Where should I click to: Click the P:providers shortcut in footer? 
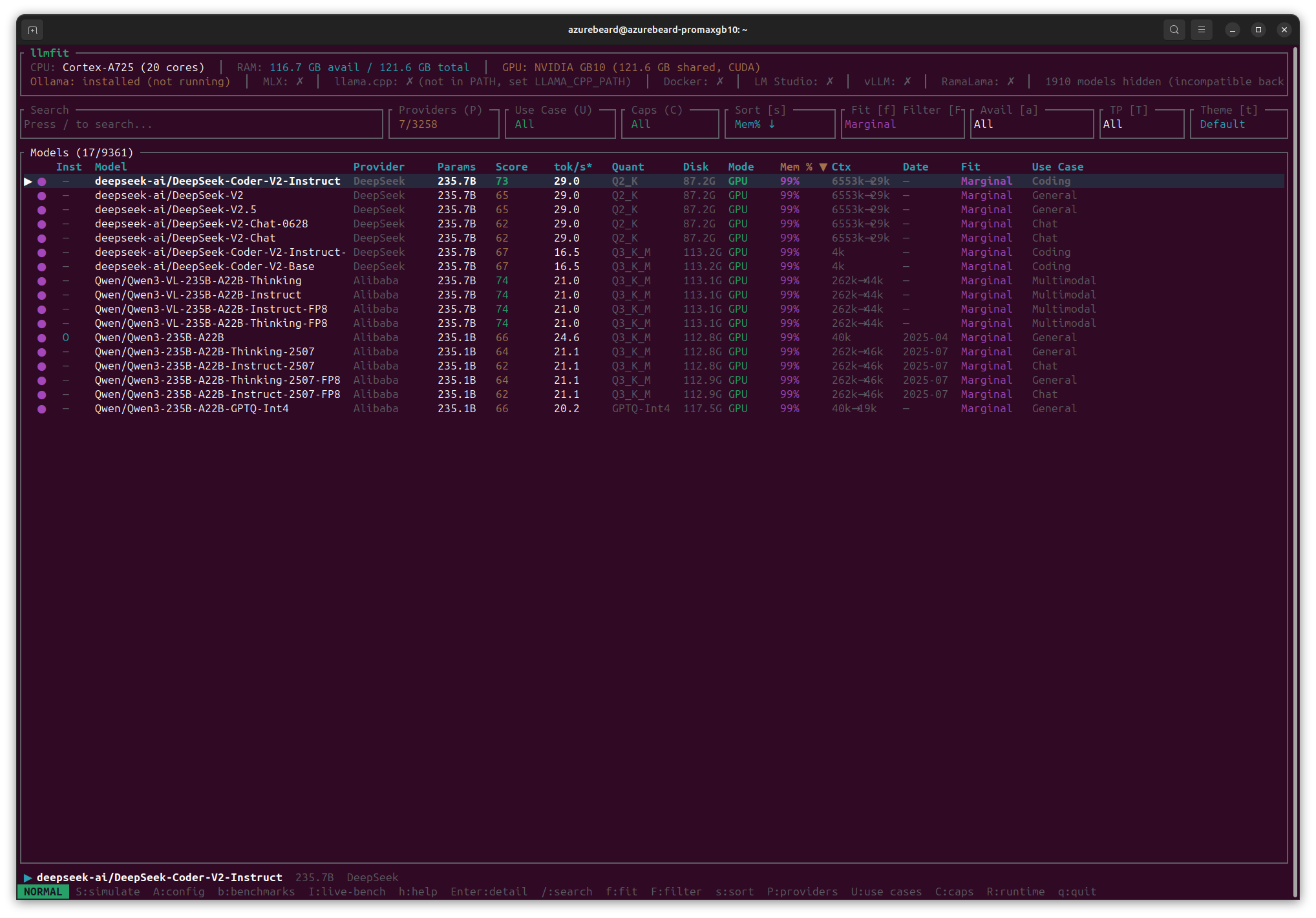[x=802, y=892]
